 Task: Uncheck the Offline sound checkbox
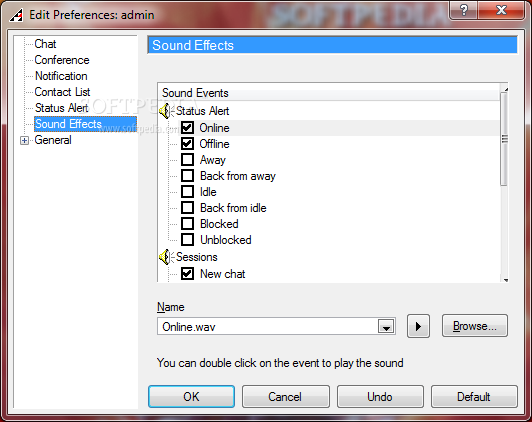point(187,144)
